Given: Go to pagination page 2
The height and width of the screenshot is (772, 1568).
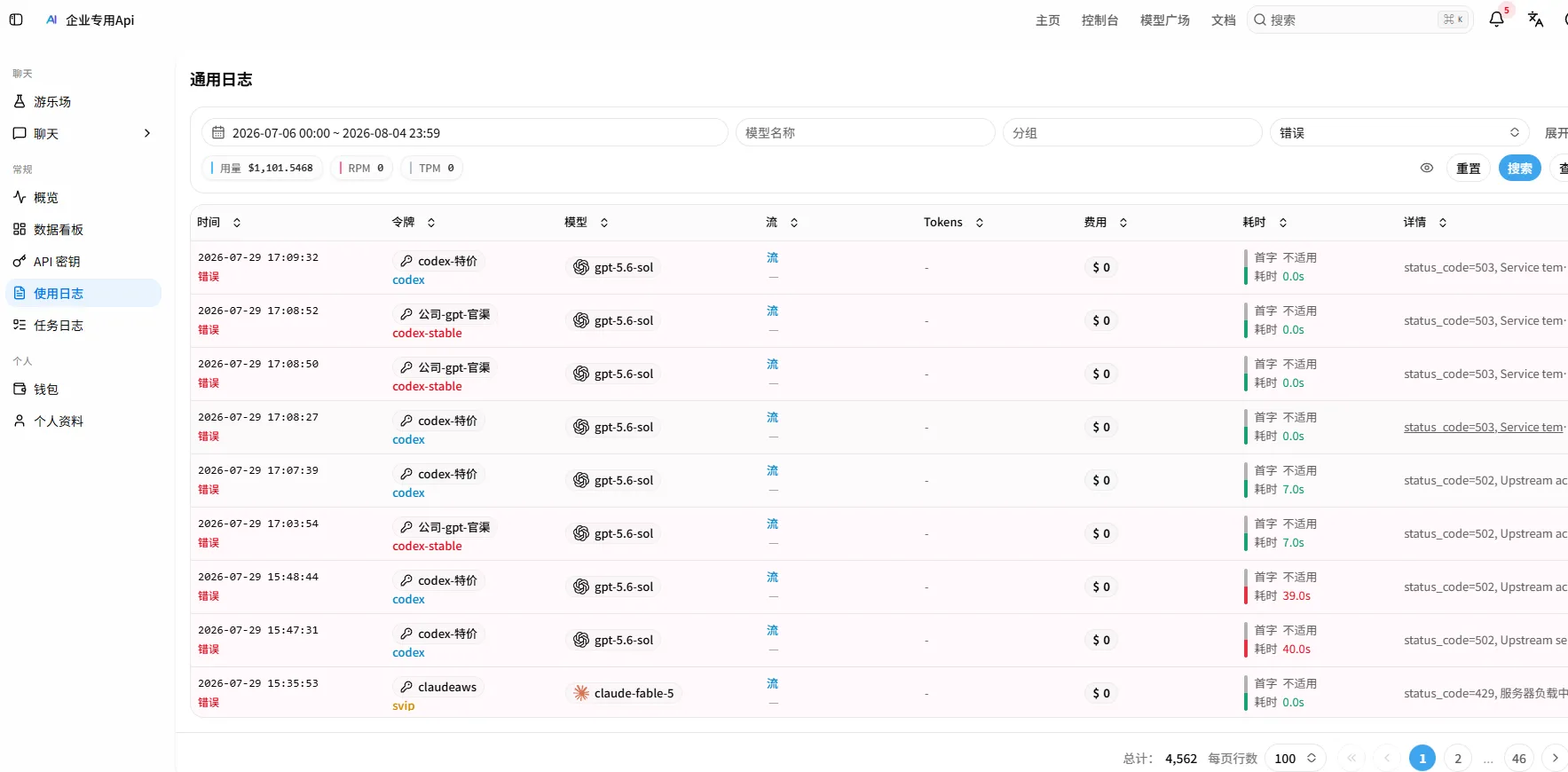Looking at the screenshot, I should coord(1458,759).
